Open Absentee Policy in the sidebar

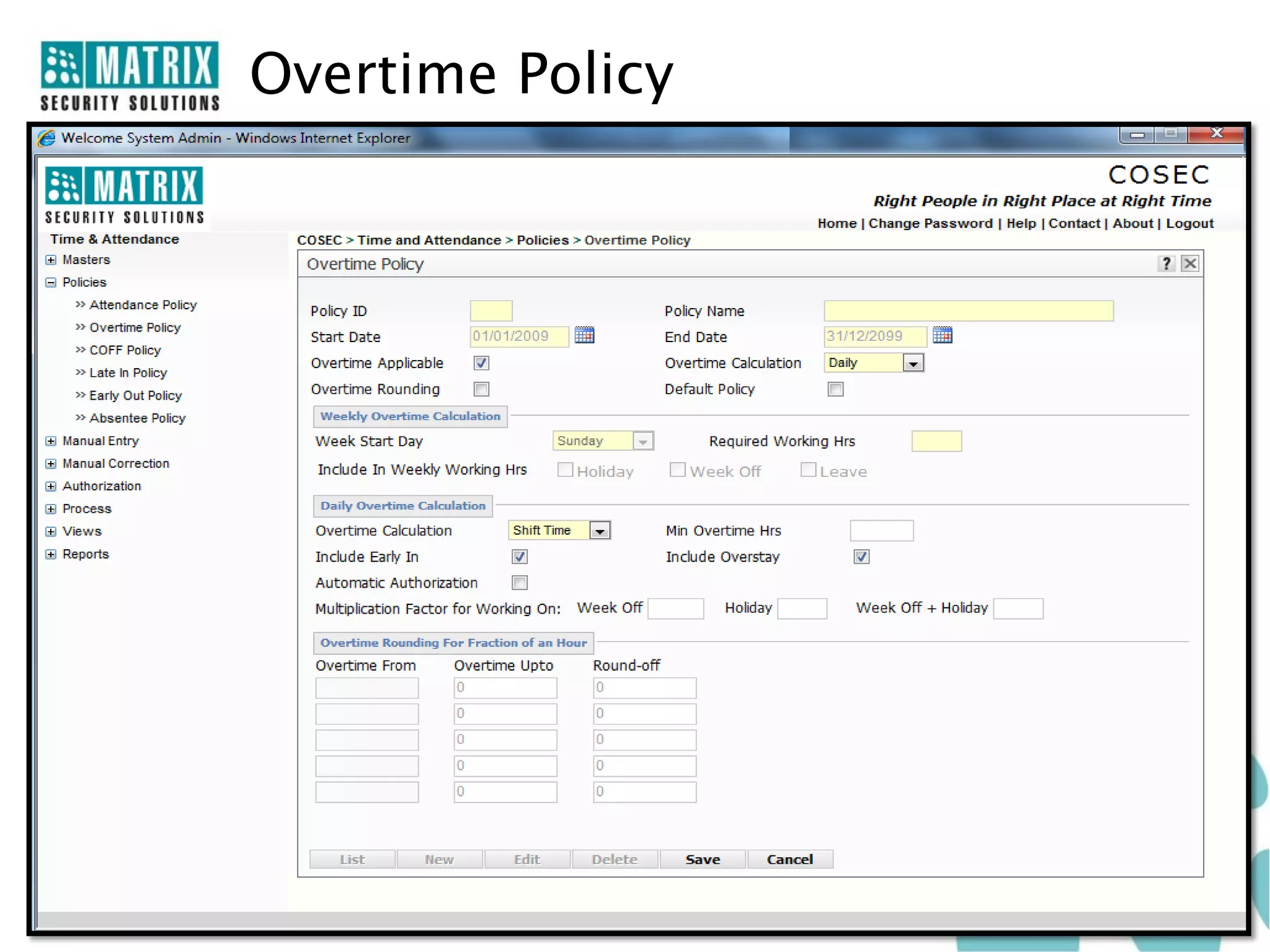(x=137, y=418)
